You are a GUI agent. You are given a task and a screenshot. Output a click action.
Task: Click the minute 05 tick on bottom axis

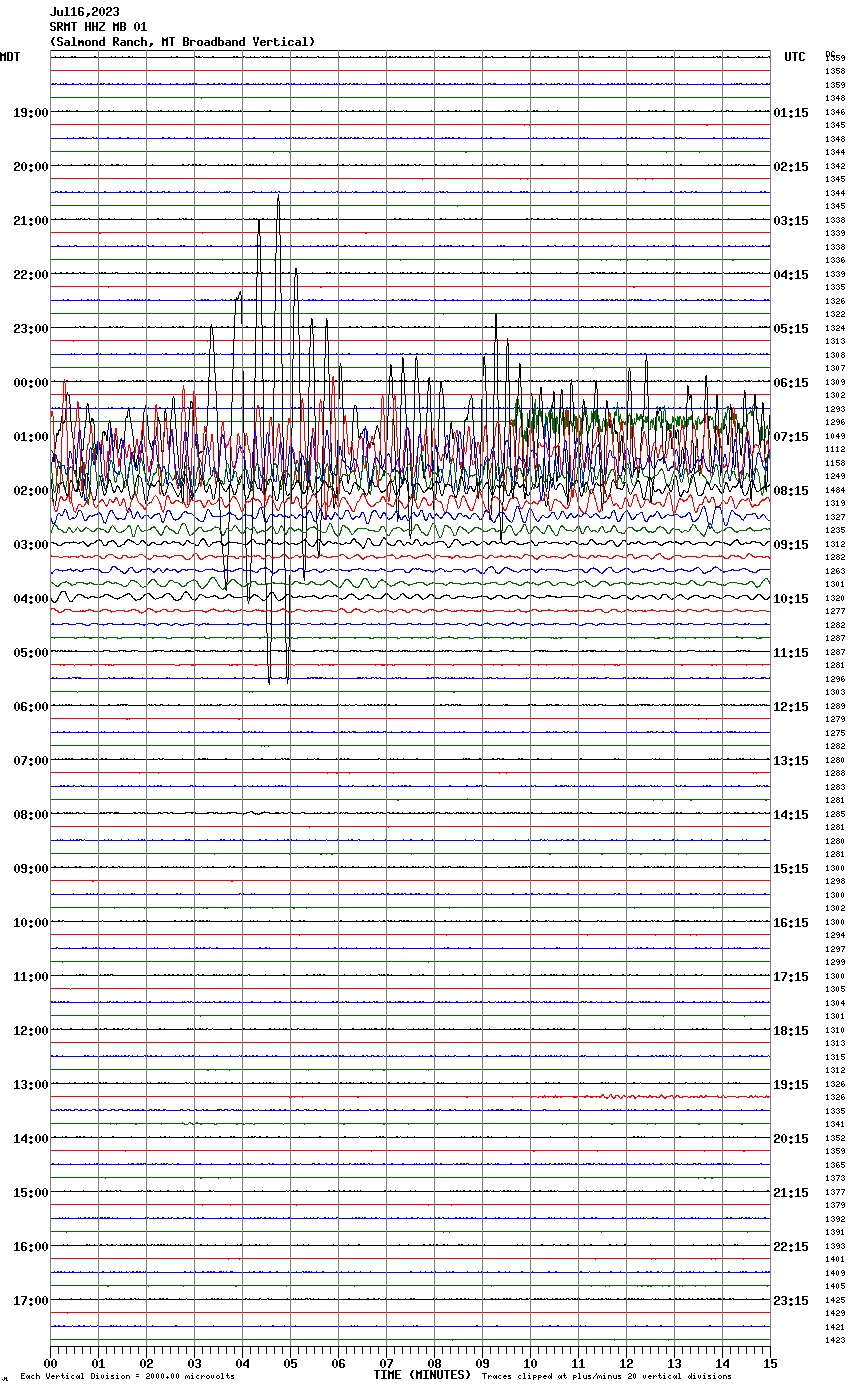pos(290,1363)
